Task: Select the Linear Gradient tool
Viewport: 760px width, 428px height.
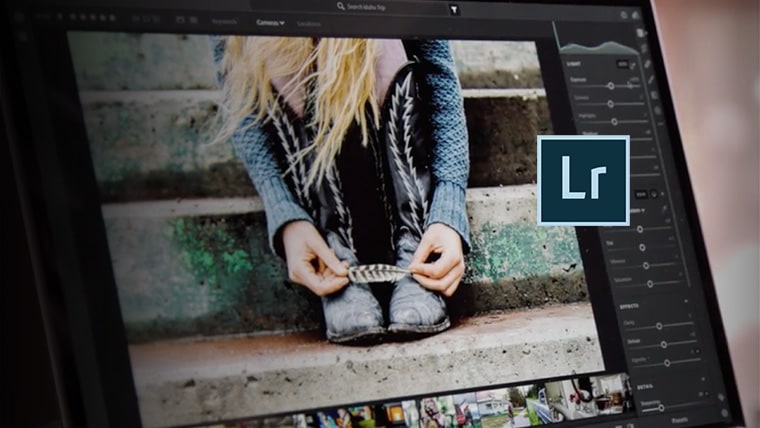Action: click(x=655, y=95)
